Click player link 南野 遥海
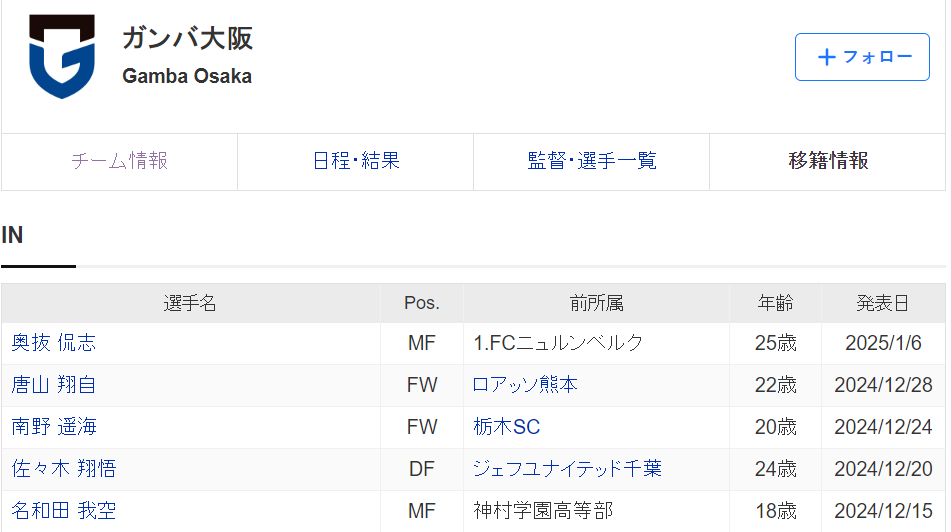 (53, 427)
